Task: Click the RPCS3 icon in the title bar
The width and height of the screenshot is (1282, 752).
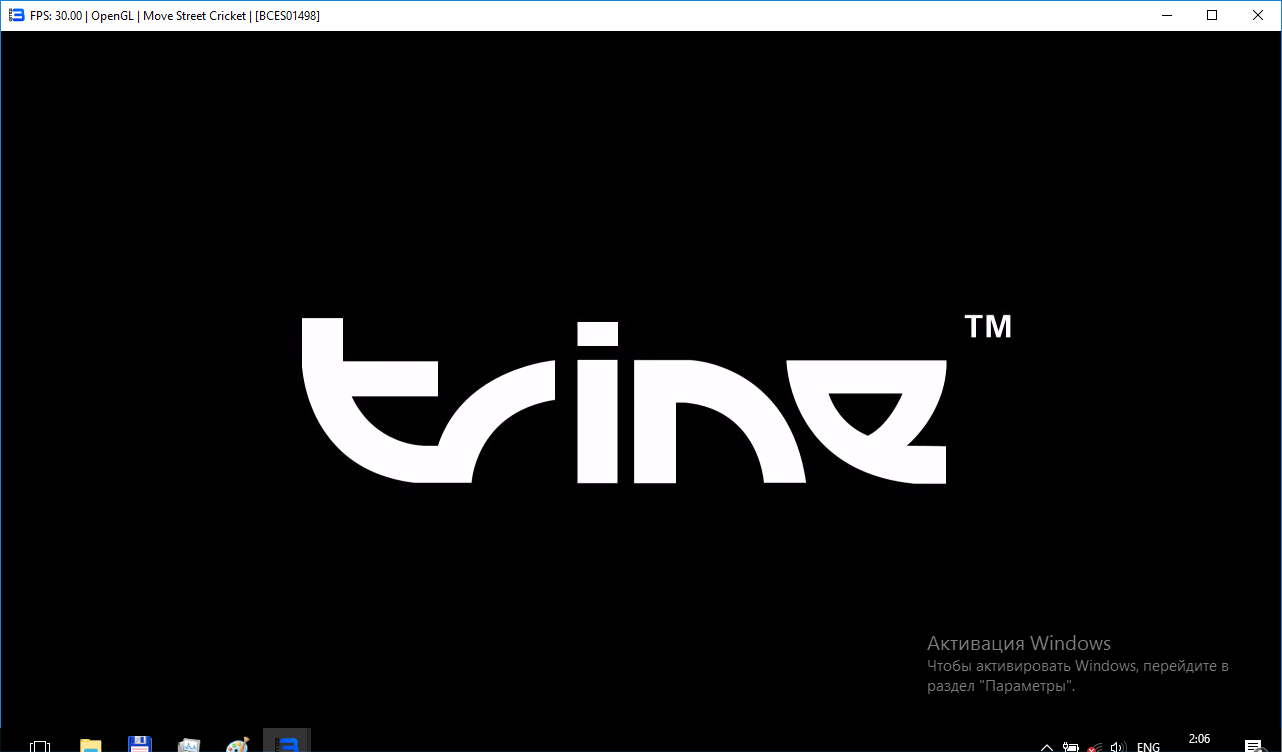Action: 15,15
